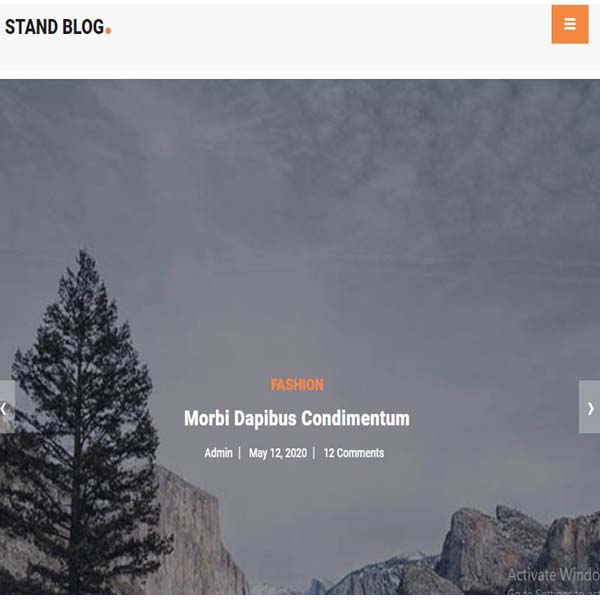
Task: Open the Morbi Dapibus Condimentum post
Action: click(297, 418)
